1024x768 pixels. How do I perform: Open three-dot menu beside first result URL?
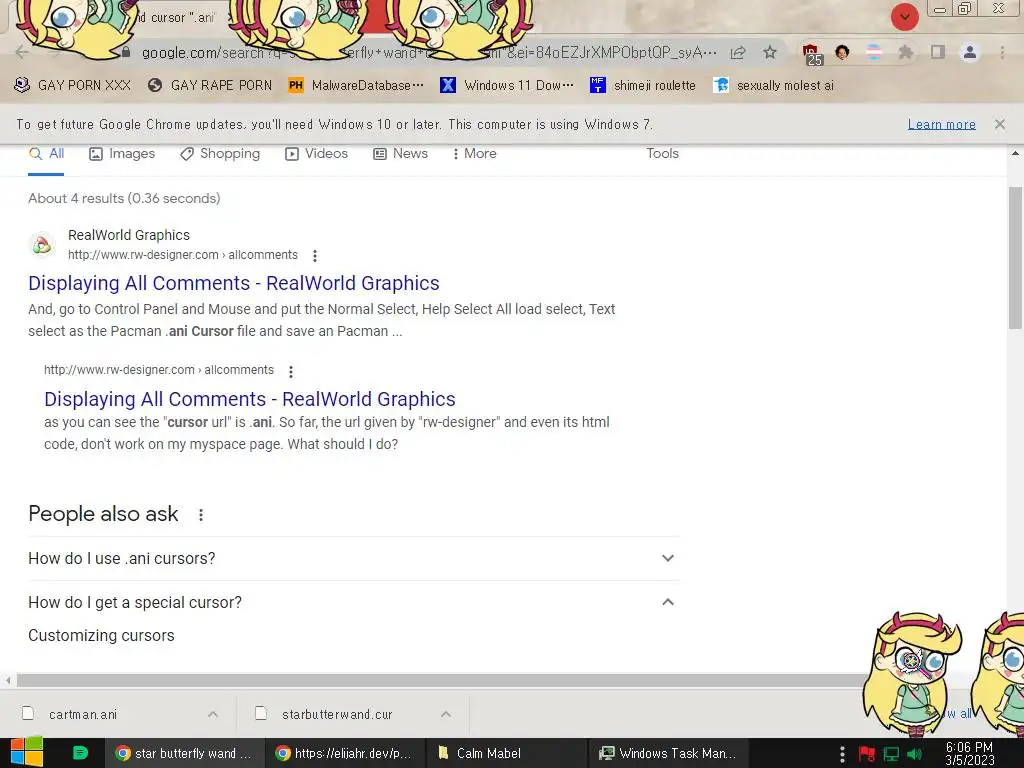(x=315, y=255)
